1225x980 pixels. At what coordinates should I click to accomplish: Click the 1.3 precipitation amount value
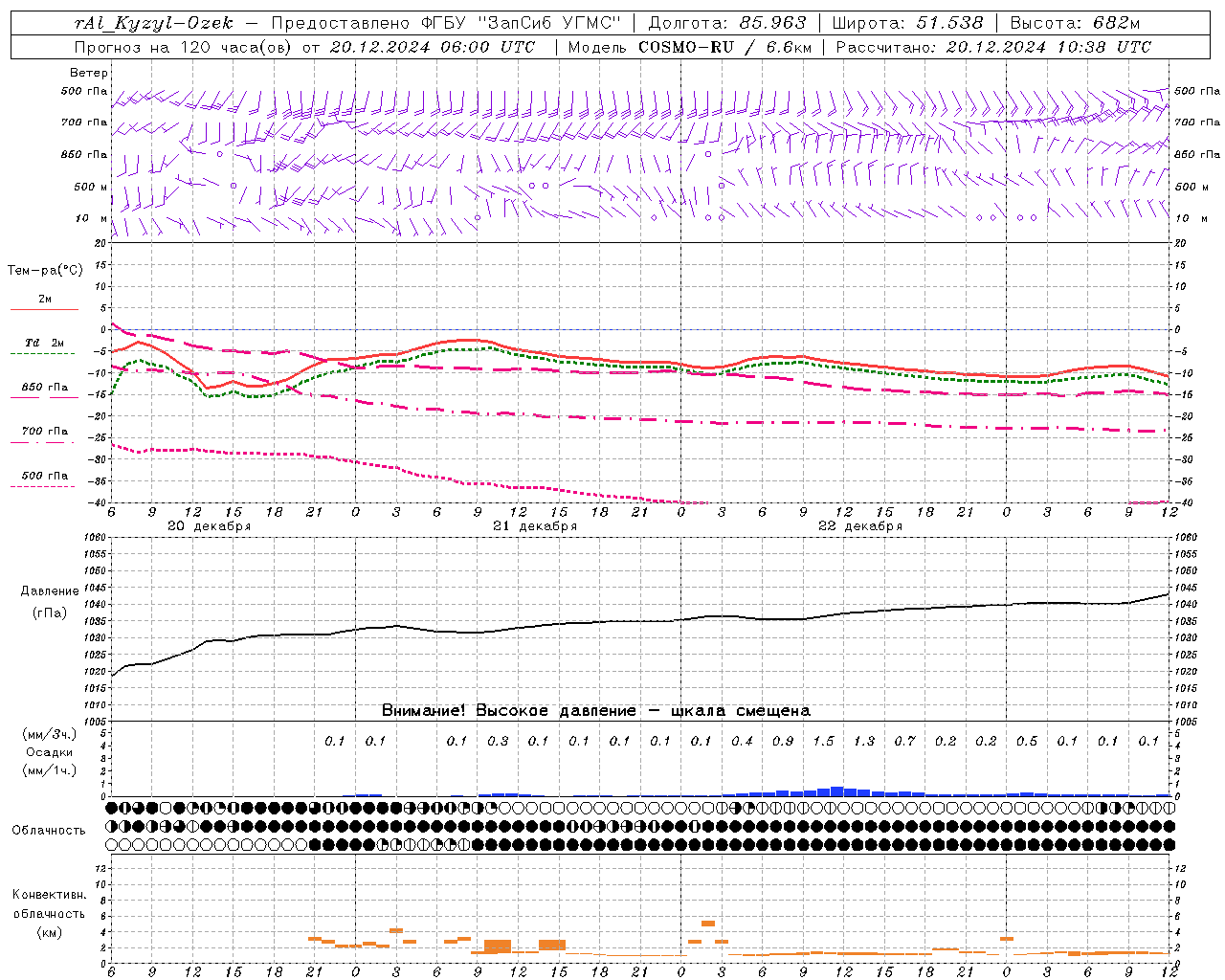coord(863,741)
